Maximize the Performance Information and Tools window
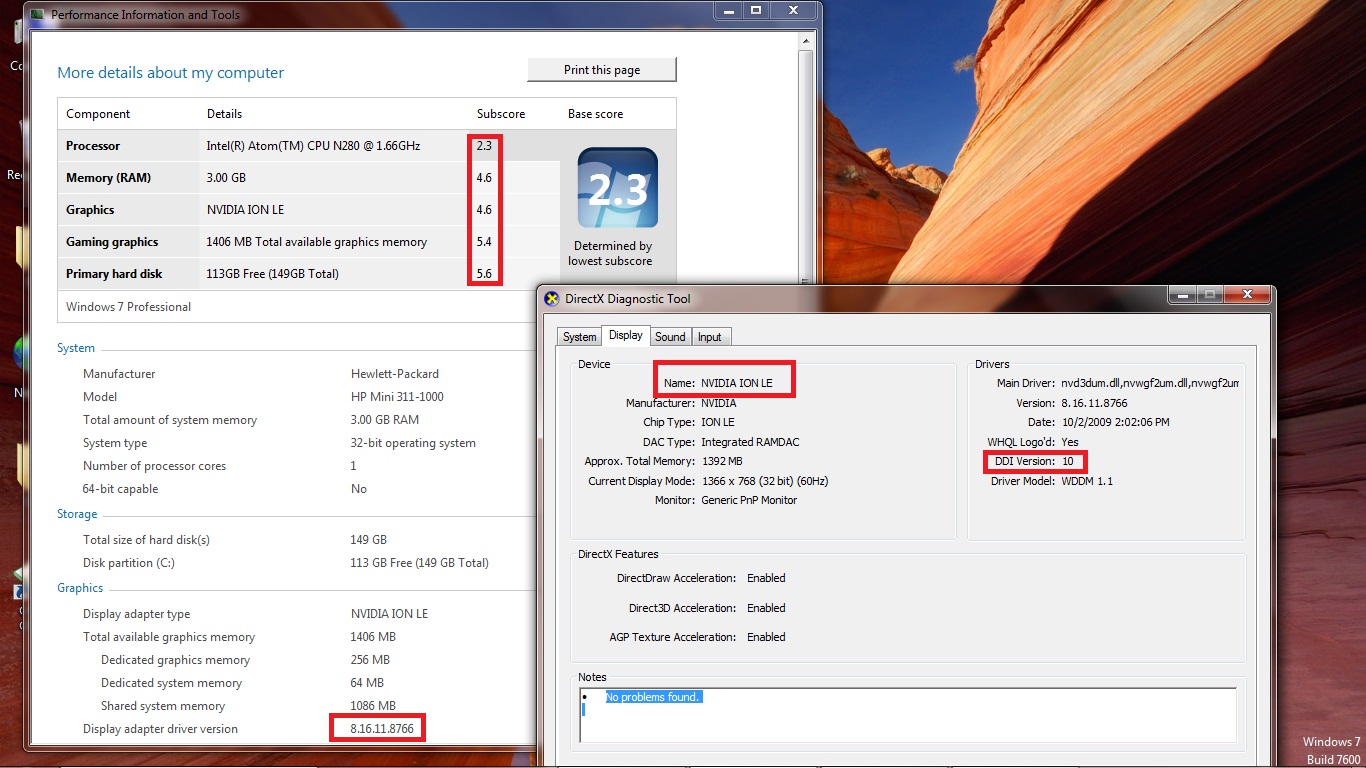 [756, 9]
